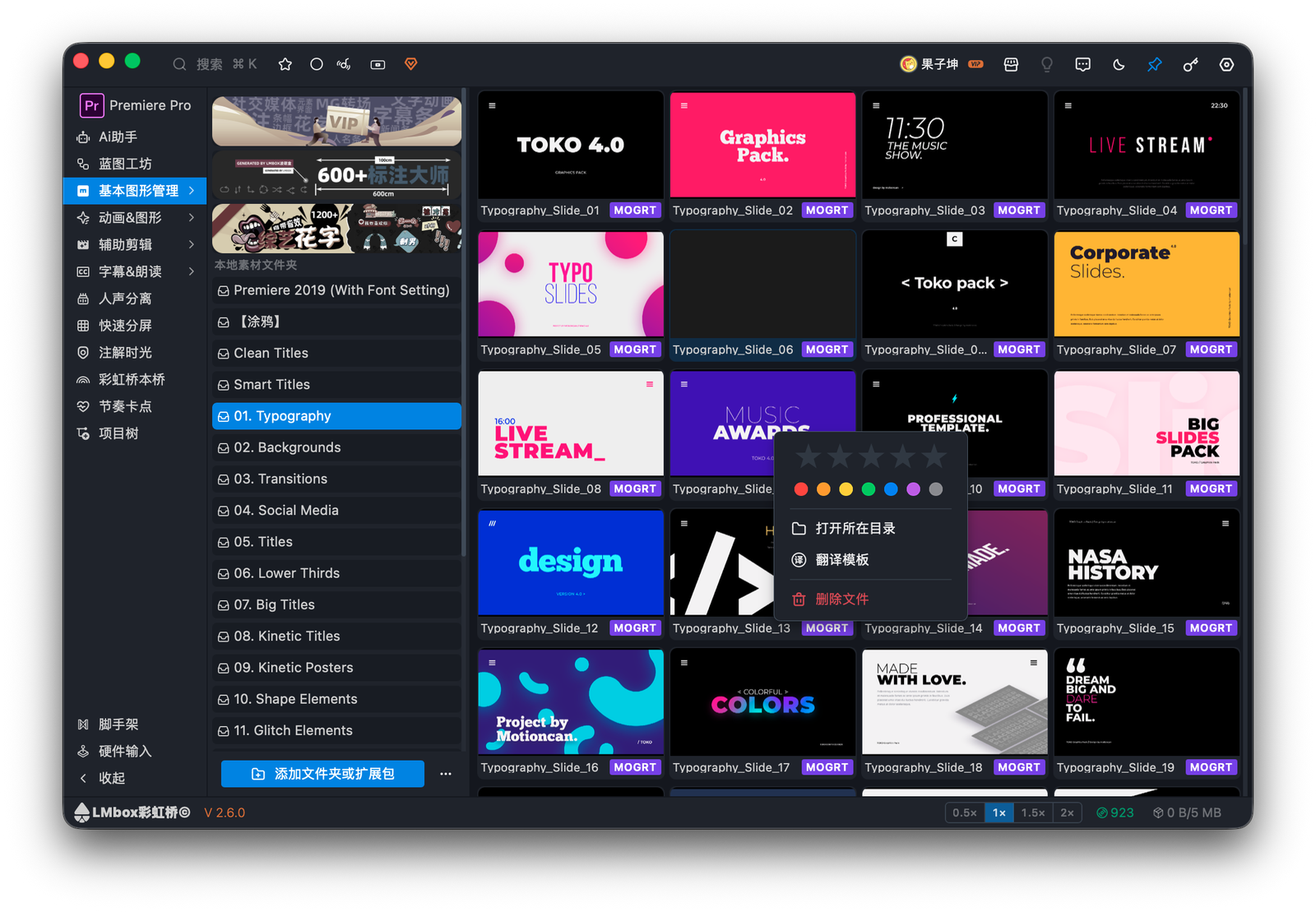
Task: Click the key license icon
Action: 1190,64
